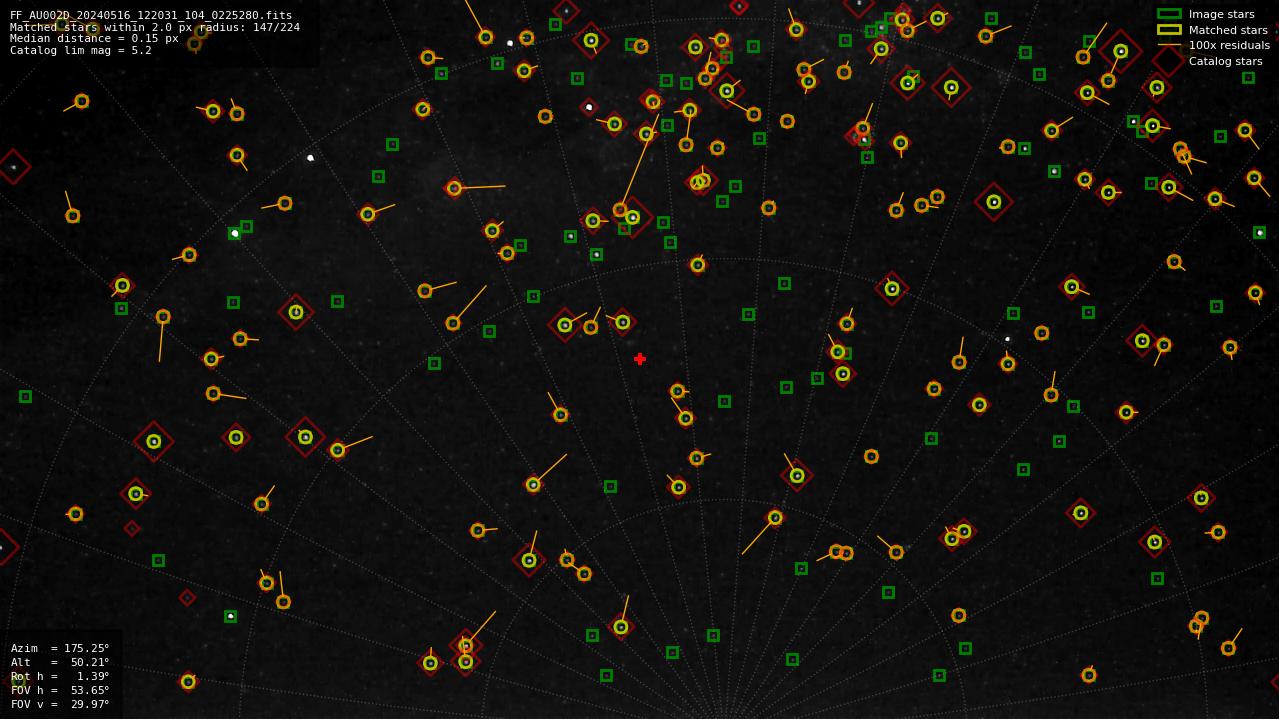Click the red cross center marker
This screenshot has width=1279, height=719.
(640, 359)
